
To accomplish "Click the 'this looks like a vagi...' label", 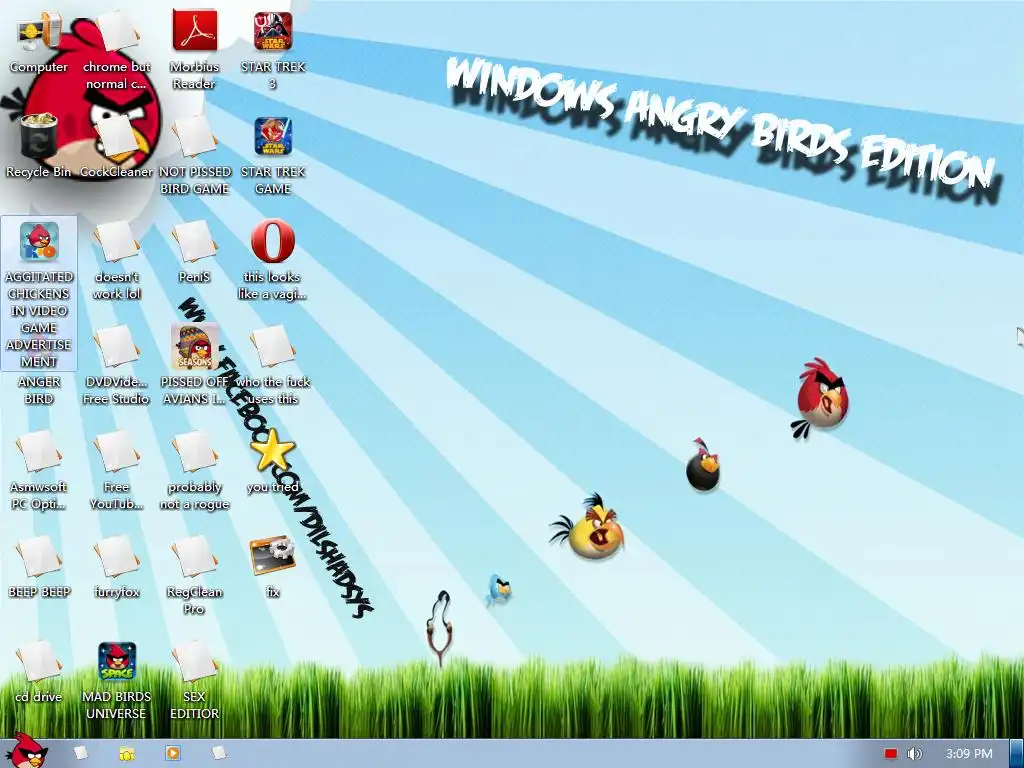I will (272, 285).
